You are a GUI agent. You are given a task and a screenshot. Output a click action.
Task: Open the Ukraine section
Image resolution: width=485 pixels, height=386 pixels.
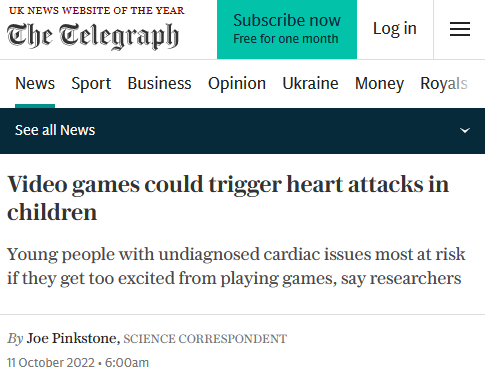click(x=310, y=83)
